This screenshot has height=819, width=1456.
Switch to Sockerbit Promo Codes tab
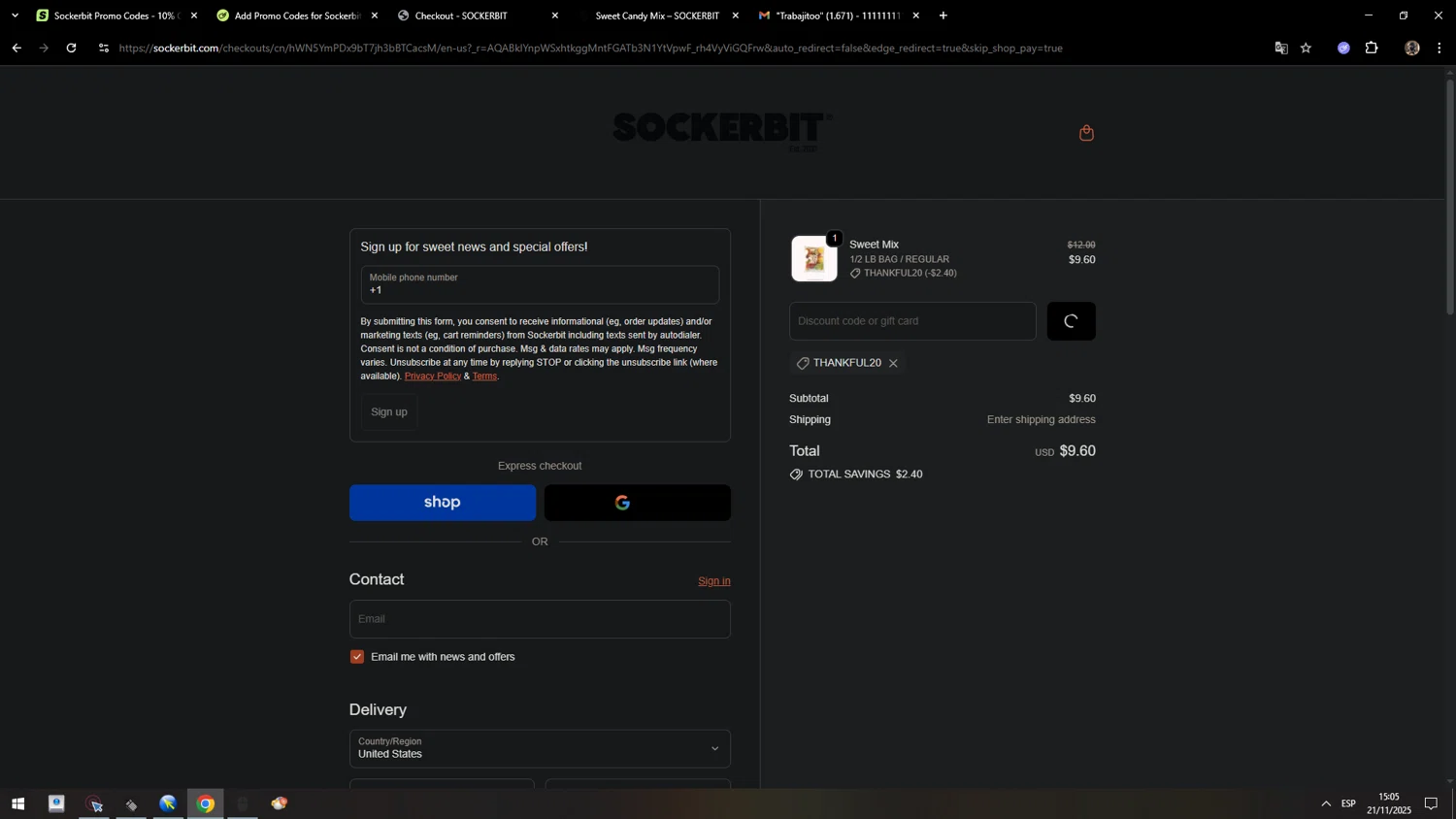[x=115, y=16]
